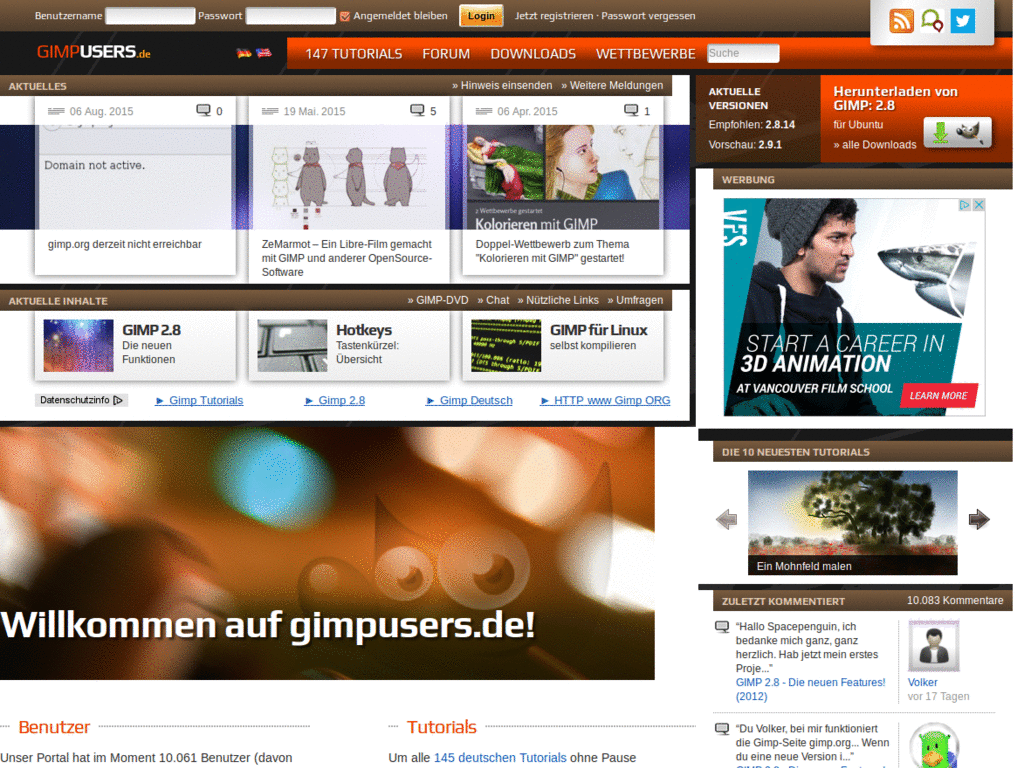Close the ad with X icon
The image size is (1024, 768).
pos(979,205)
